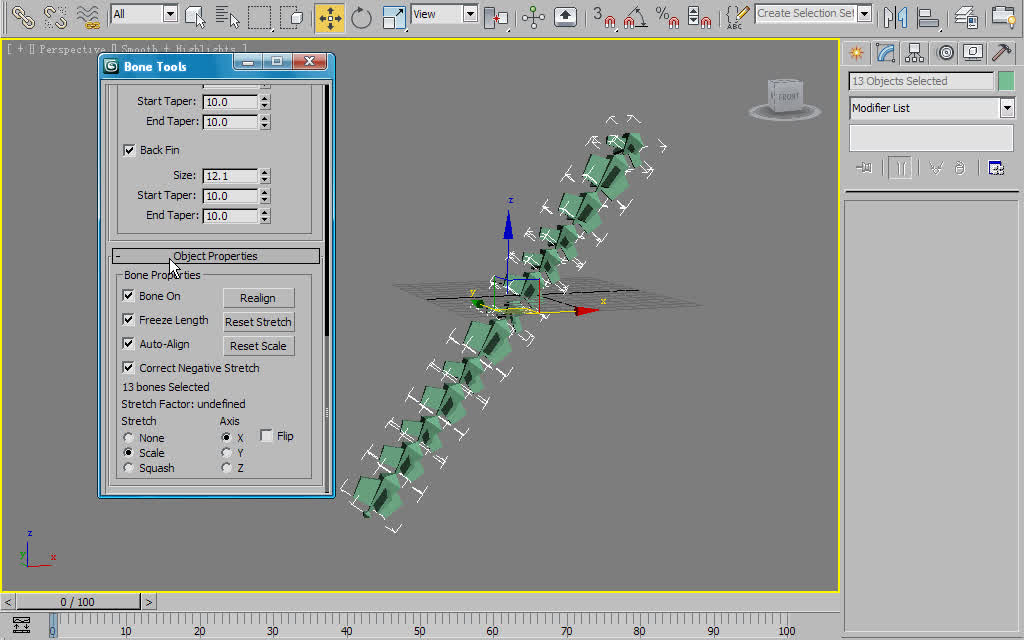Image resolution: width=1024 pixels, height=640 pixels.
Task: Click the frame number field showing 0/100
Action: point(80,601)
